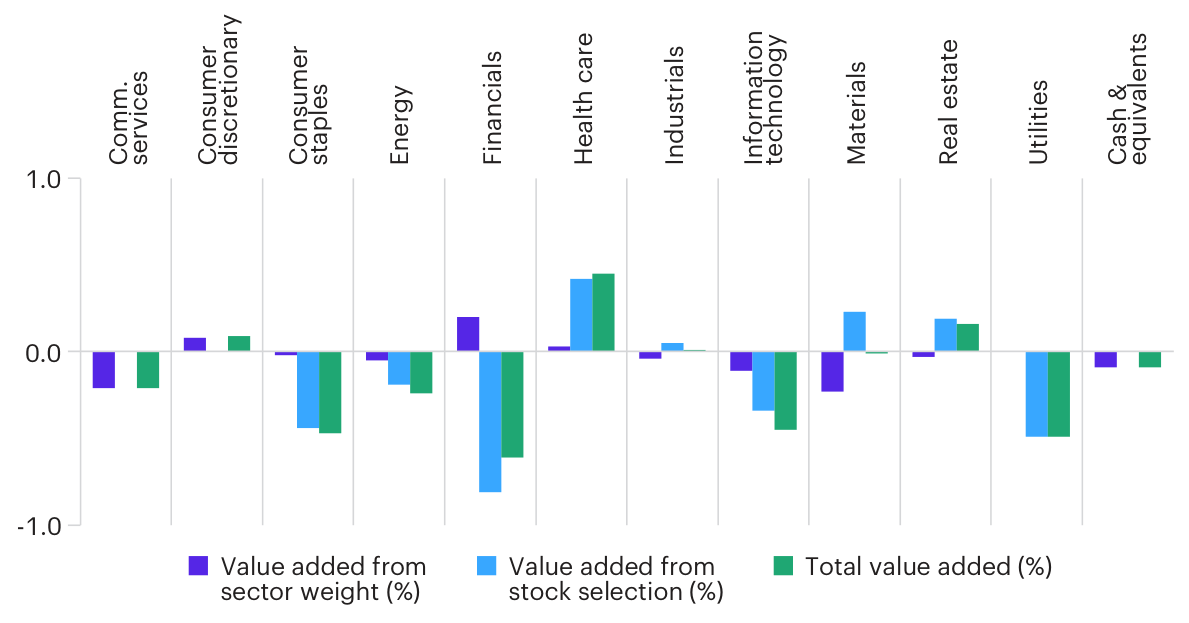1189x623 pixels.
Task: Click the purple sector weight legend swatch
Action: [198, 566]
